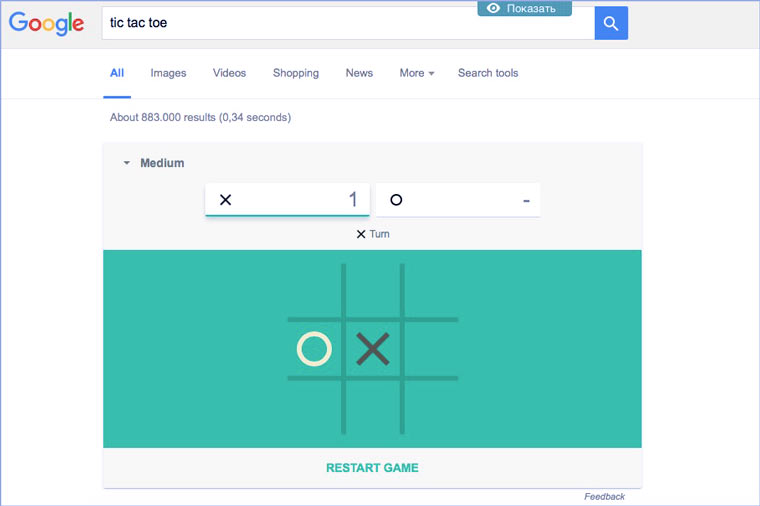Click the About 883.000 results text
The height and width of the screenshot is (506, 760).
200,117
